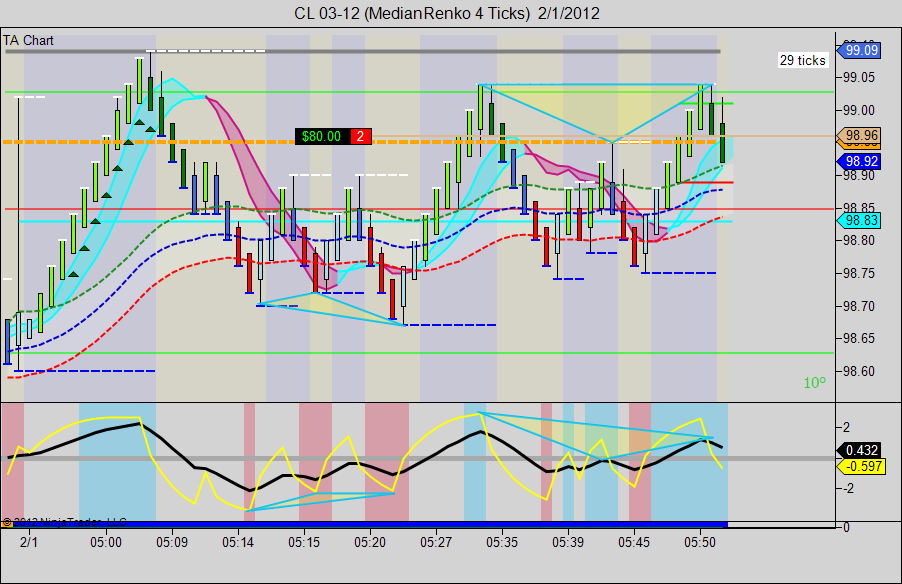Click the orange 98.96 price marker
Viewport: 902px width, 584px height.
[859, 135]
